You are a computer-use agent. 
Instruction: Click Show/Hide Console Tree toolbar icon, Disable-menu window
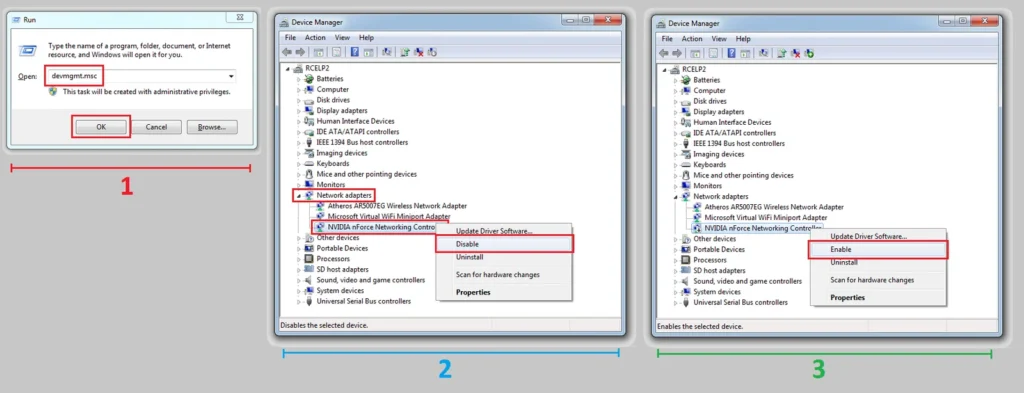point(319,52)
